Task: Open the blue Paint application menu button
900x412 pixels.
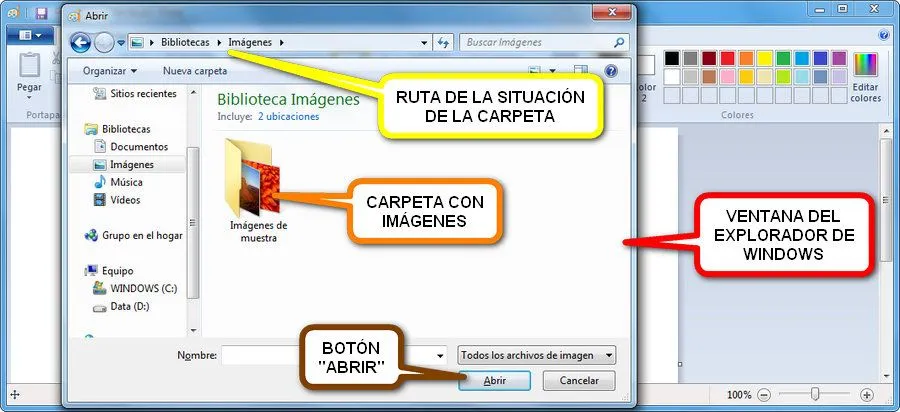Action: [x=30, y=36]
